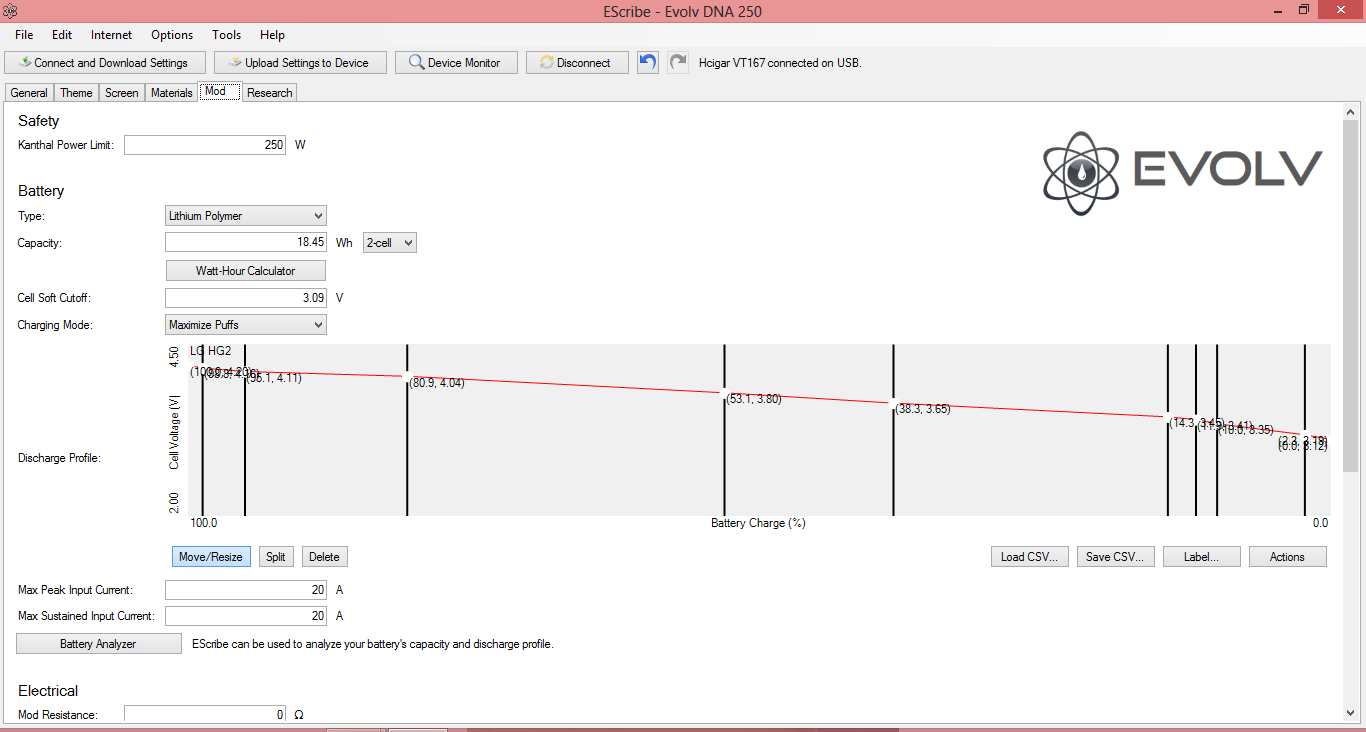The height and width of the screenshot is (732, 1366).
Task: Open the Charging Mode dropdown
Action: tap(245, 325)
